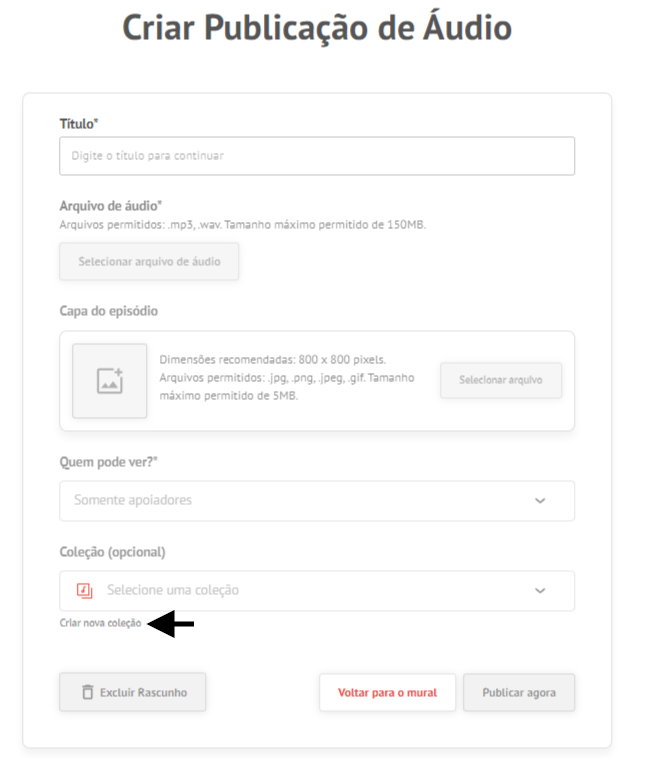Viewport: 645px width, 758px height.
Task: Click the chevron in the Coleção field
Action: click(540, 591)
